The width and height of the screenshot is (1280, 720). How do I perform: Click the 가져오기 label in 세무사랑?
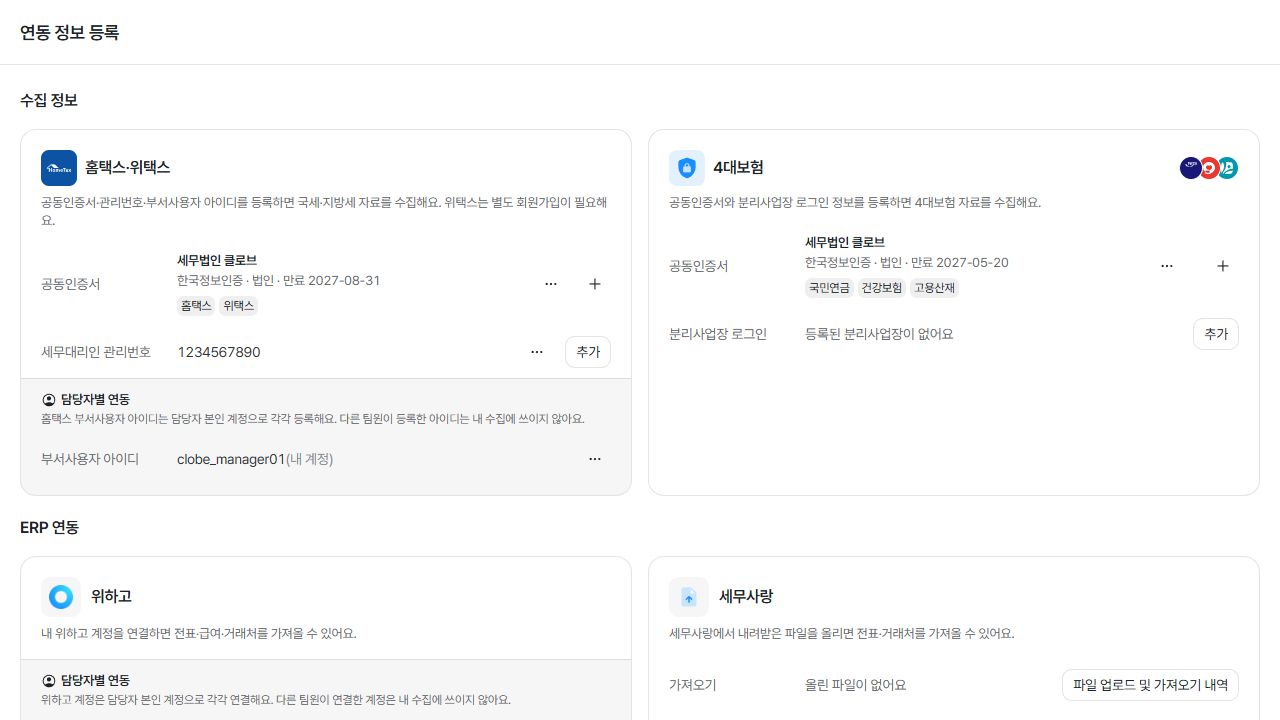click(x=693, y=685)
